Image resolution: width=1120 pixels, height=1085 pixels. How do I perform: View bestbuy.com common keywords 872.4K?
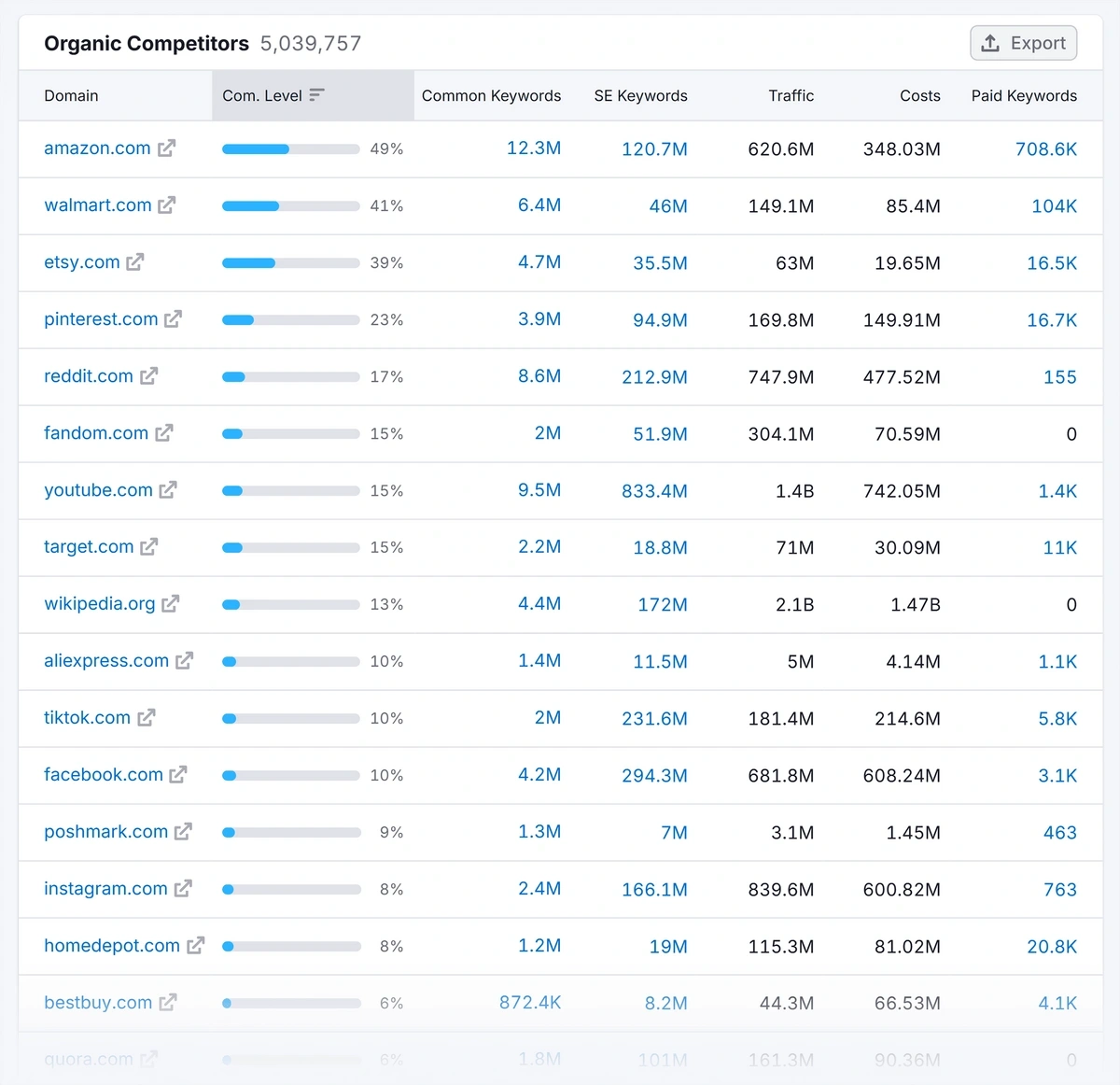(530, 1003)
